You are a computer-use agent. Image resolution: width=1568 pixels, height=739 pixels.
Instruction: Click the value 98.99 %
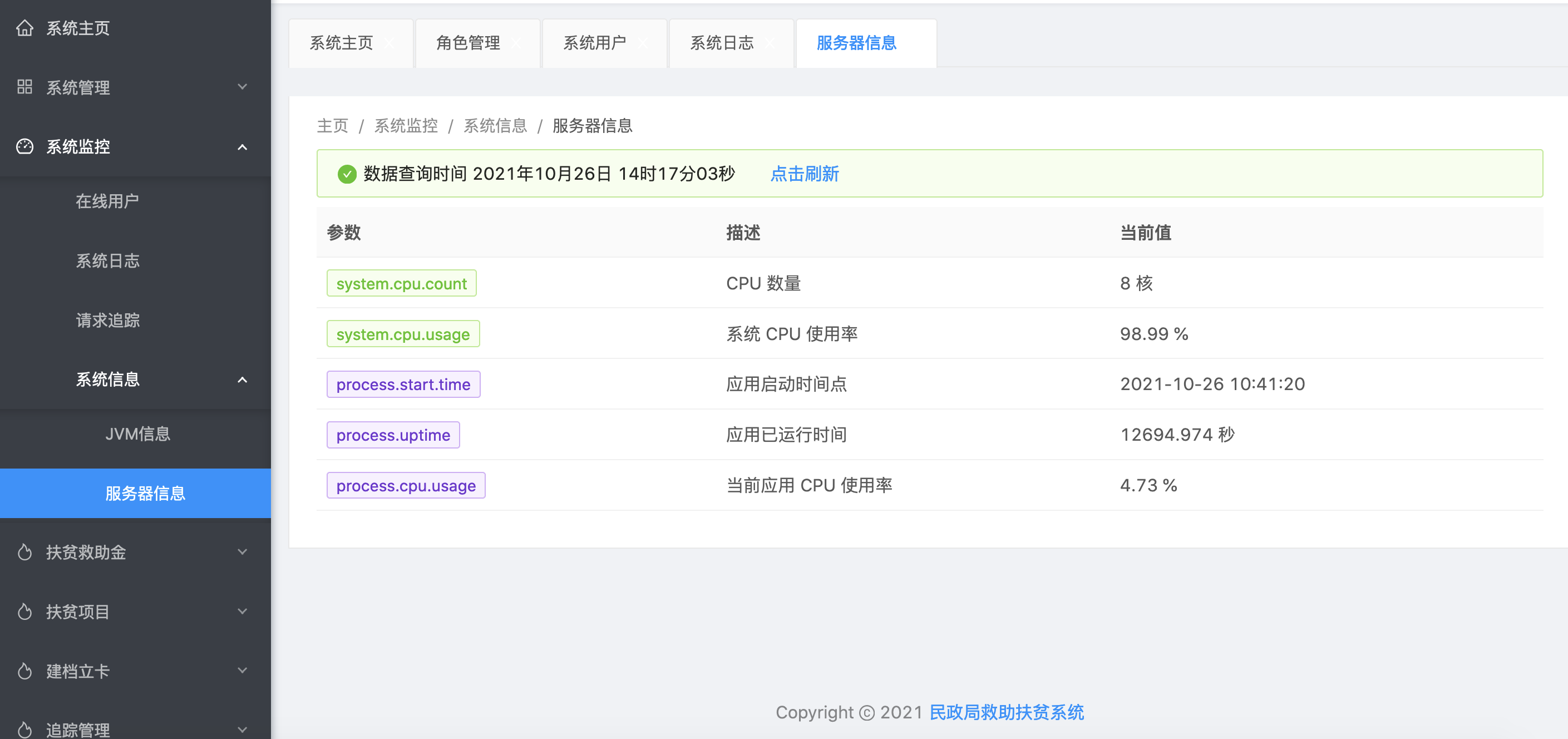click(x=1154, y=334)
